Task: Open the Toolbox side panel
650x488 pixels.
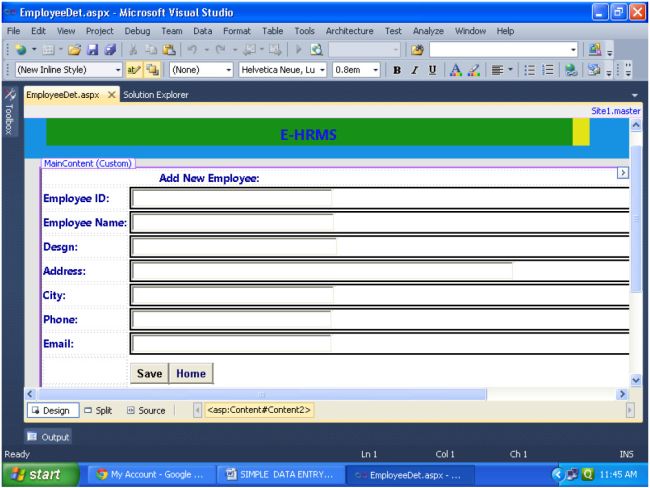Action: tap(10, 112)
